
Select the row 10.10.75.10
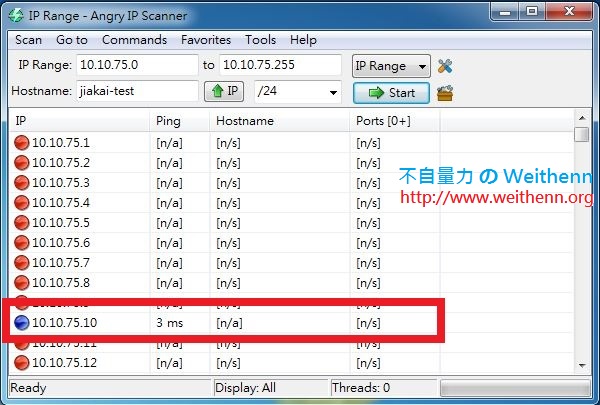click(x=292, y=323)
